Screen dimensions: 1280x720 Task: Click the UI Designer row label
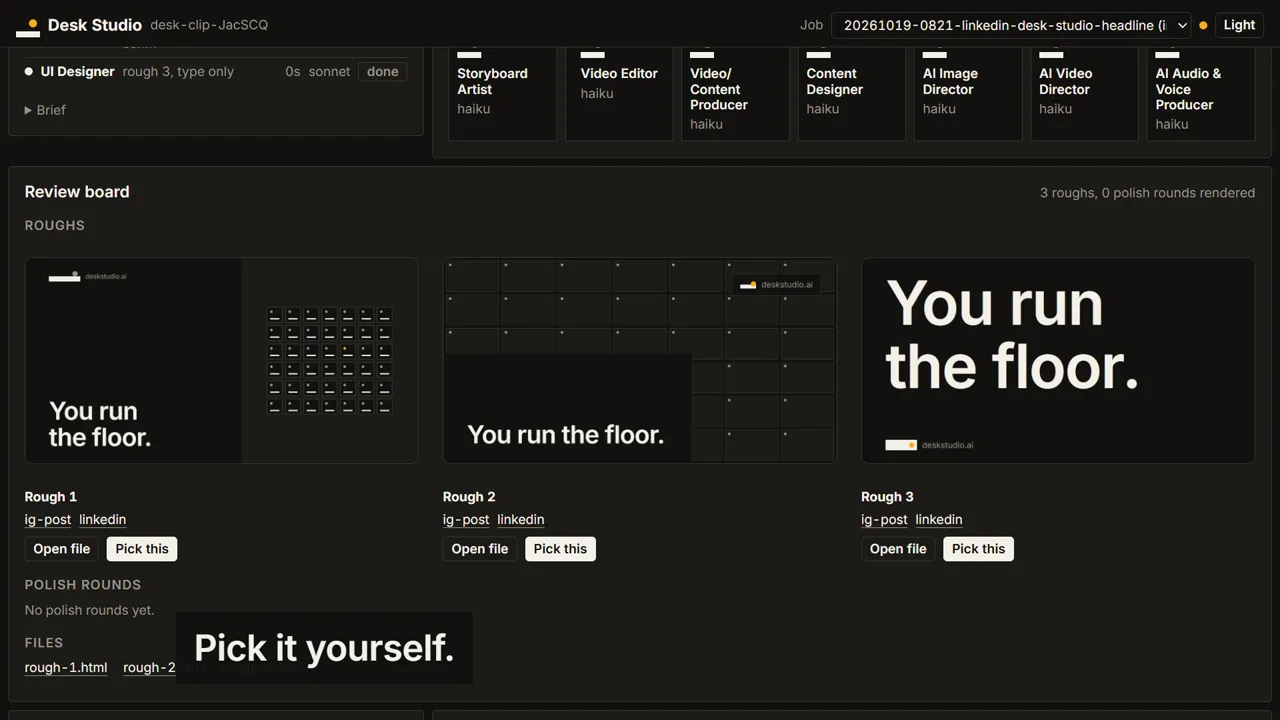coord(78,72)
